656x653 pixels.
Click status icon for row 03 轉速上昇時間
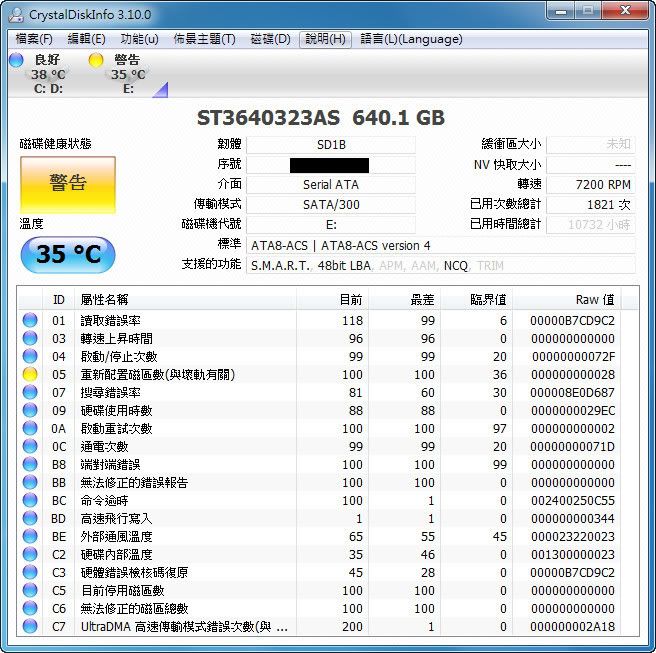point(30,338)
